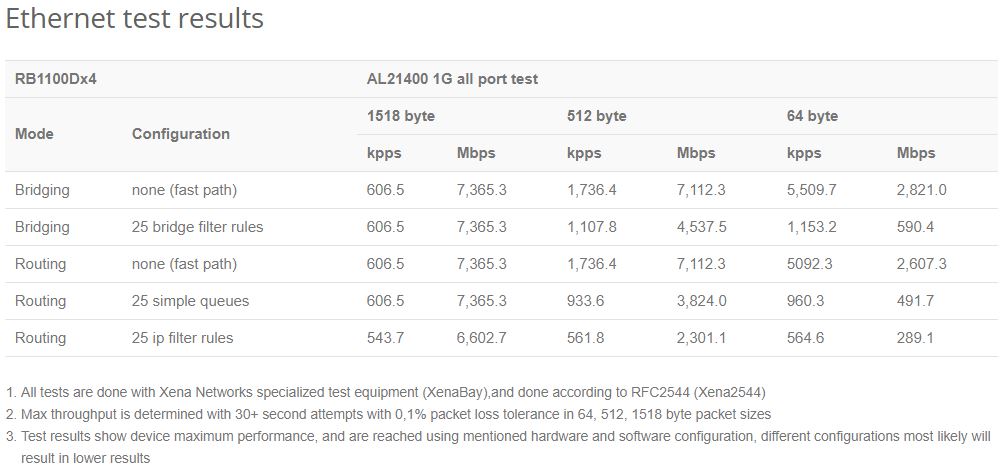The height and width of the screenshot is (474, 1004).
Task: Click the "25 bridge filter rules" configuration cell
Action: pos(197,227)
